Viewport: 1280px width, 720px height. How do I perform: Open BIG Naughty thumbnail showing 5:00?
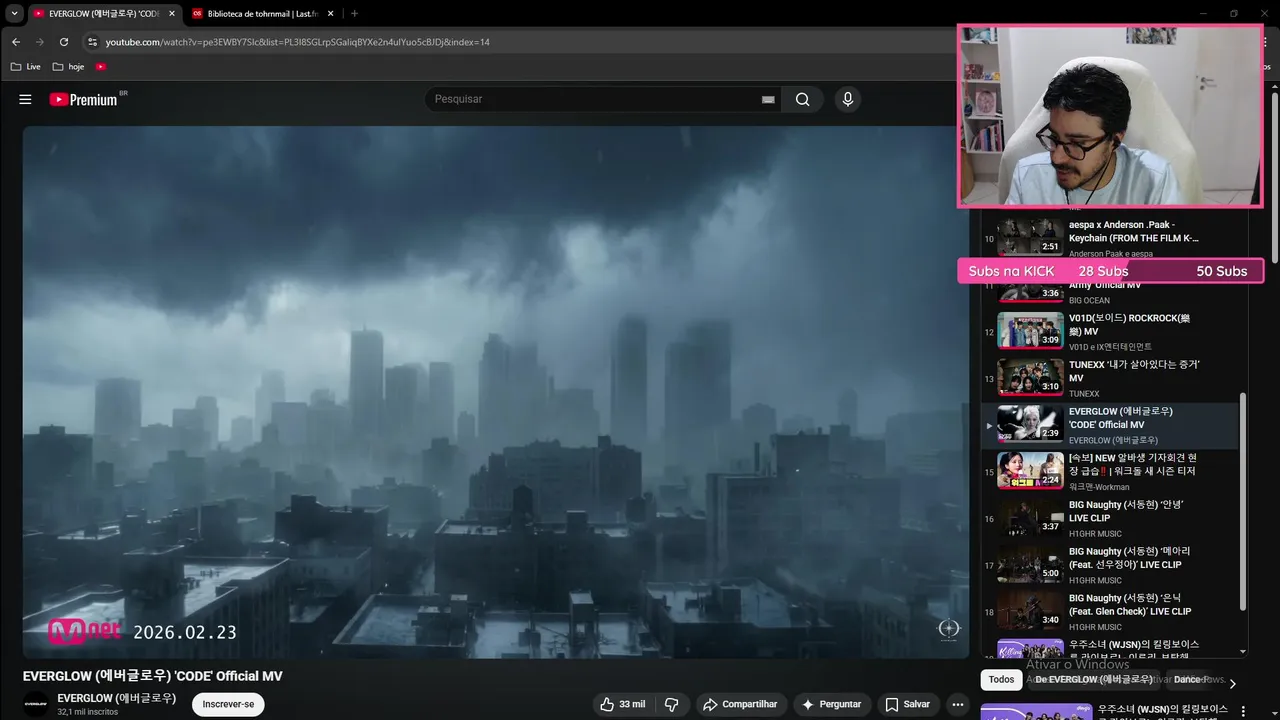click(1030, 564)
